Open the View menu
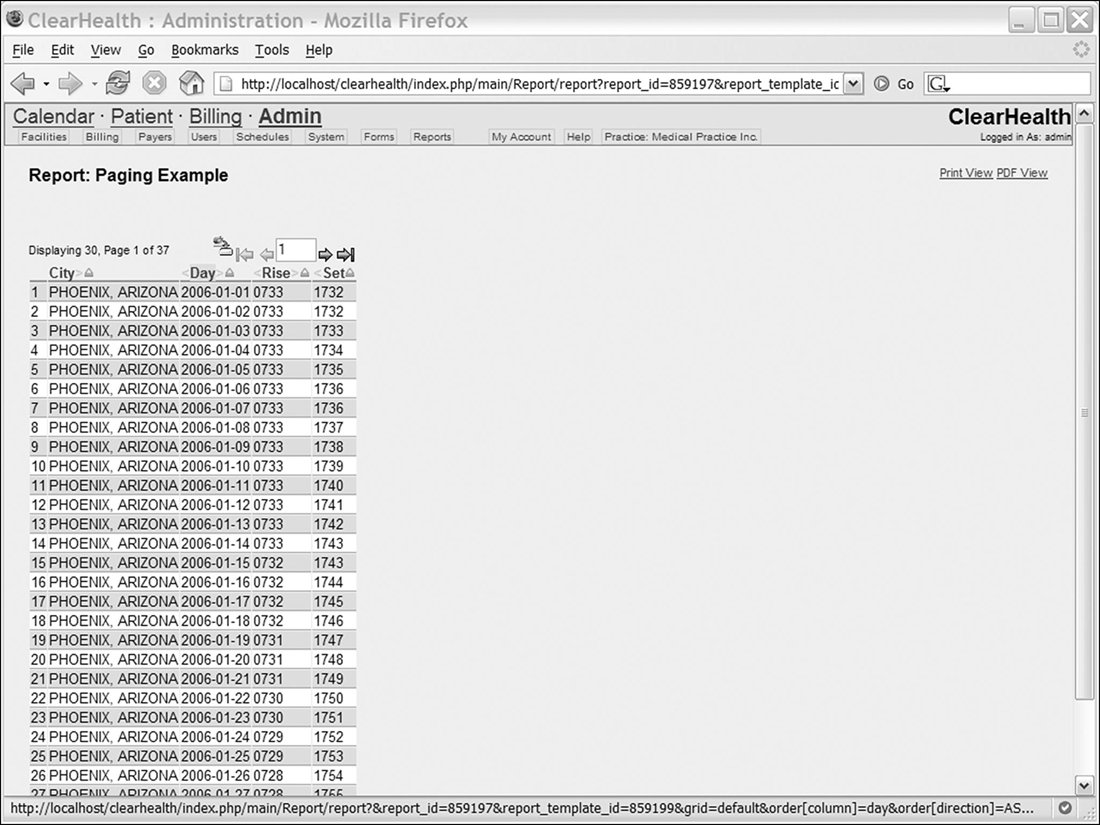This screenshot has height=825, width=1100. coord(106,50)
